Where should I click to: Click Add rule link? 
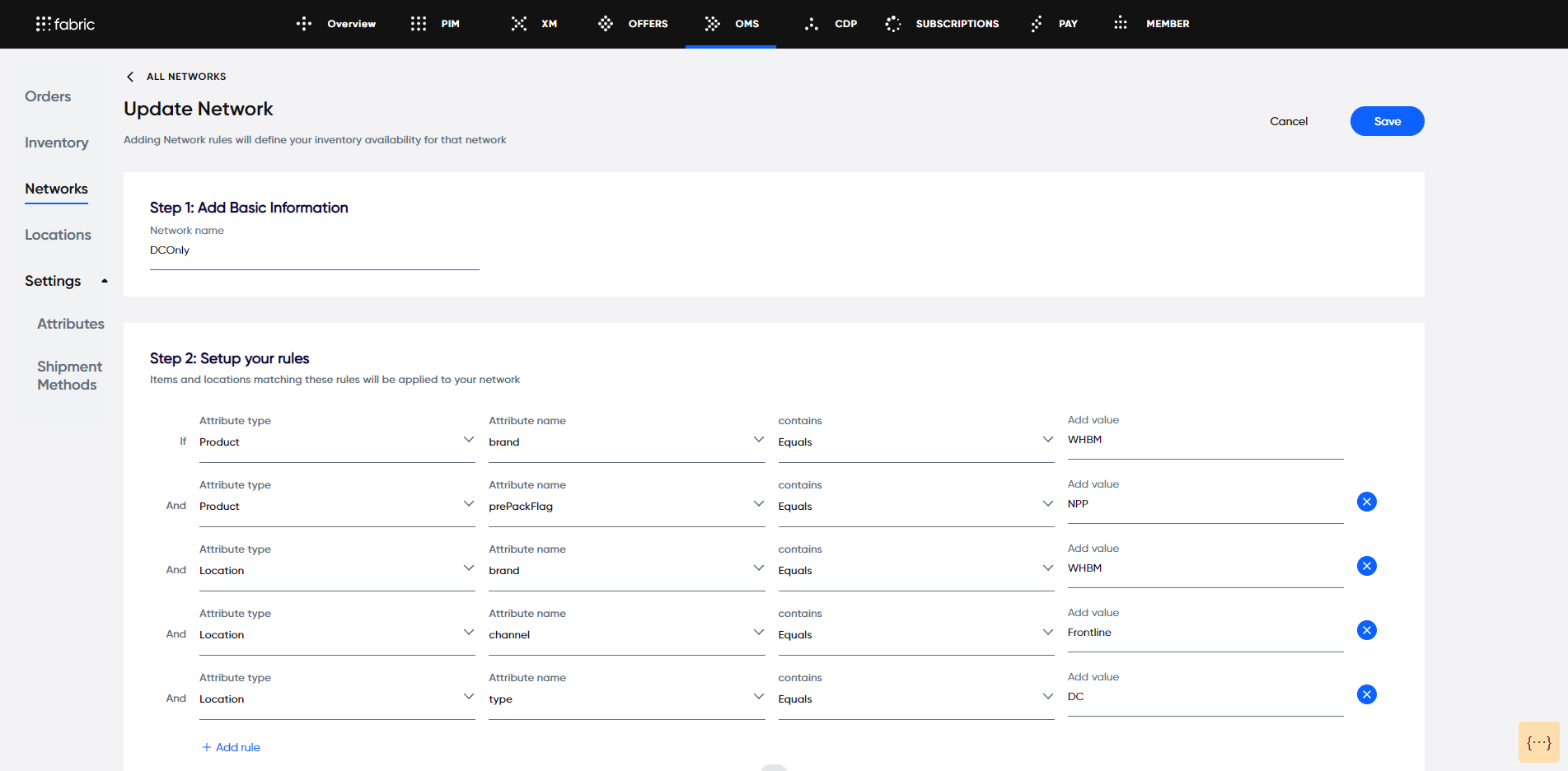(238, 747)
